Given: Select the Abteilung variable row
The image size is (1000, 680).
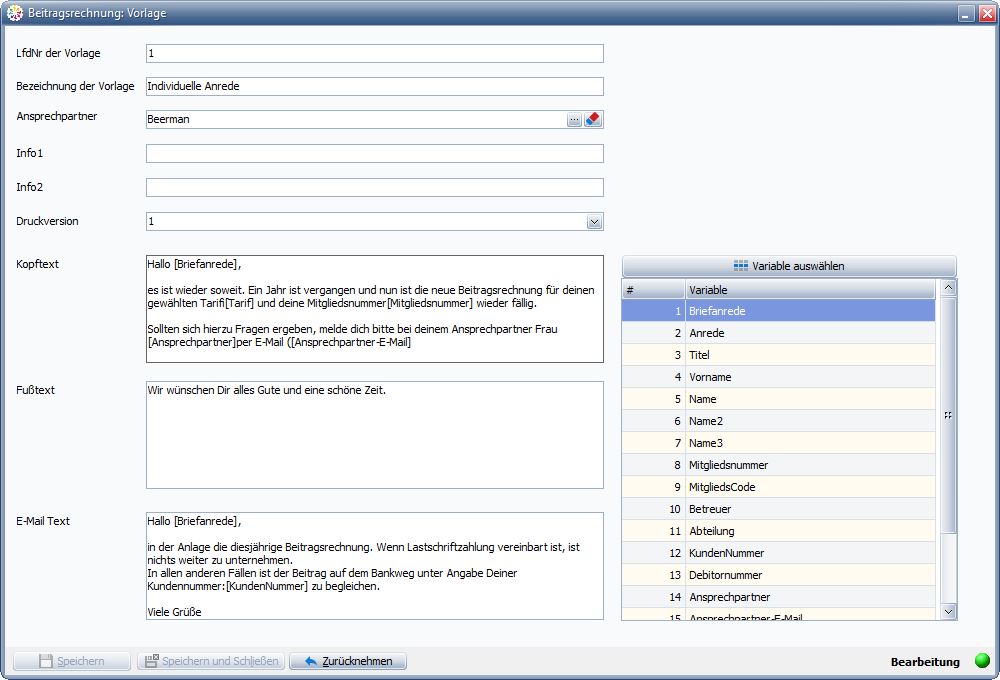Looking at the screenshot, I should 779,531.
